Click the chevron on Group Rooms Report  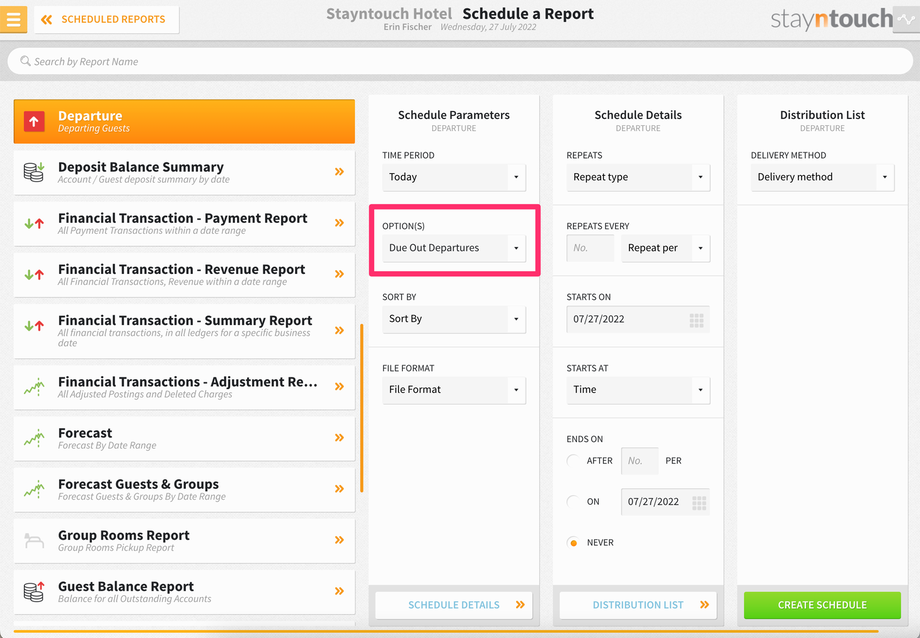pyautogui.click(x=339, y=539)
